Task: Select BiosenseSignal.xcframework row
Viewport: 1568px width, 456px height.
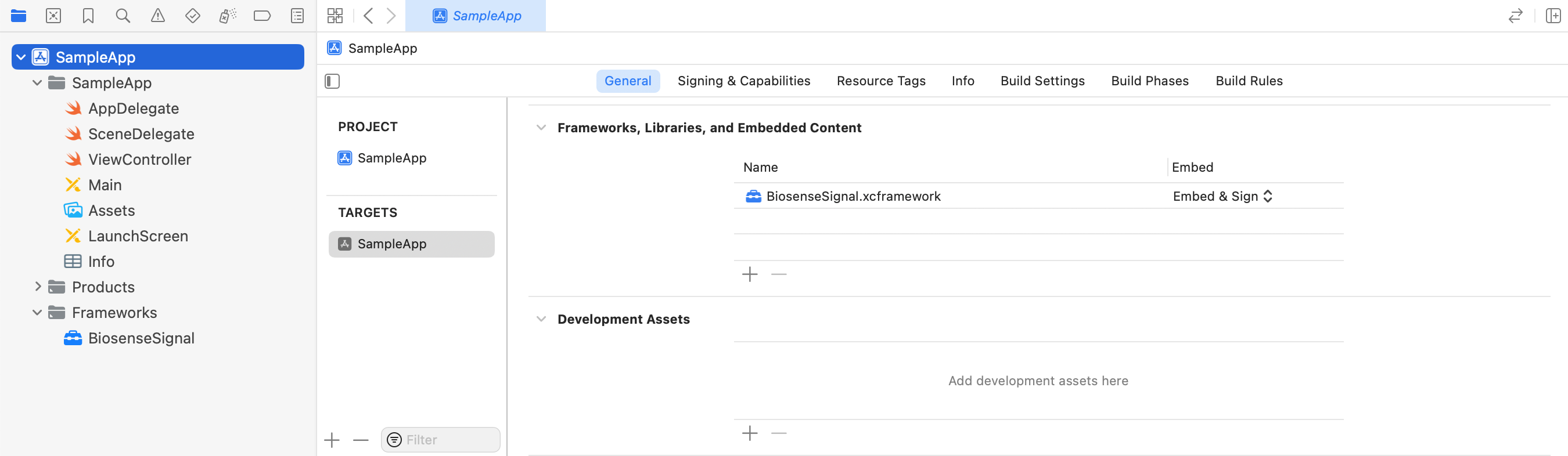Action: [1038, 197]
